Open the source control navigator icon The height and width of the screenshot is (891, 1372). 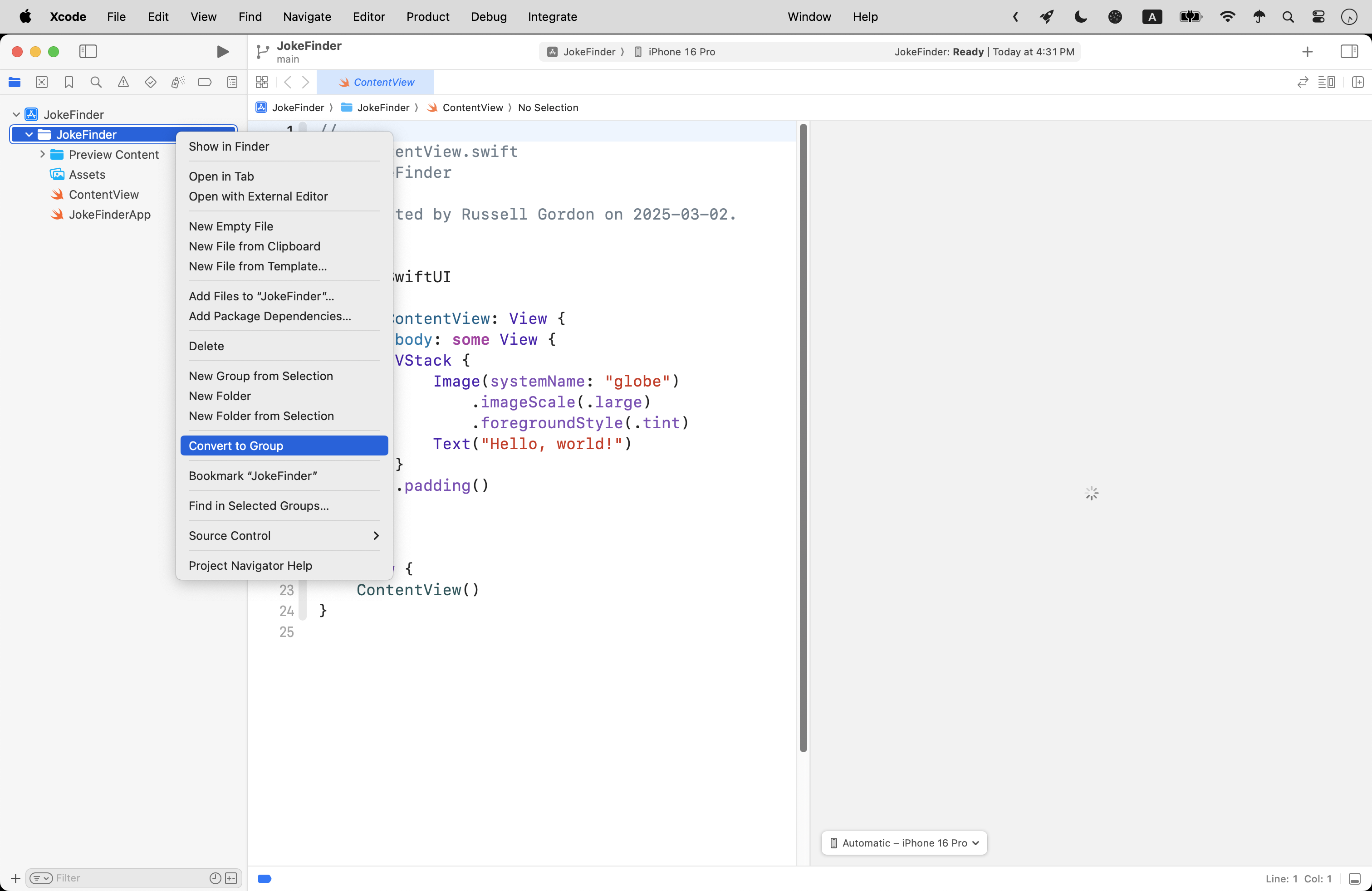41,83
